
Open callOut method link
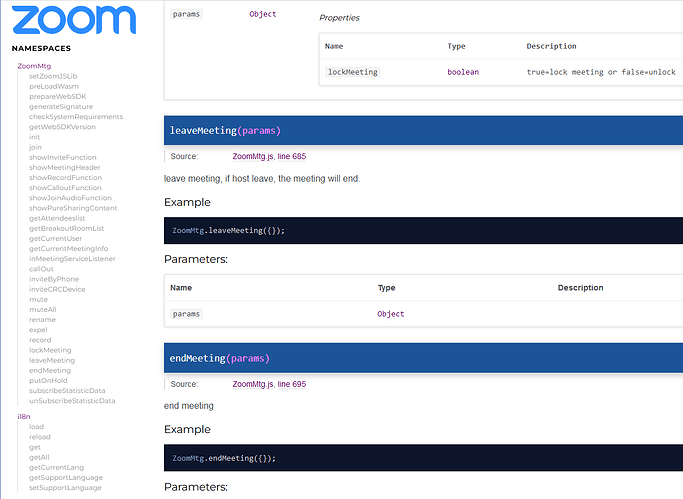coord(41,269)
